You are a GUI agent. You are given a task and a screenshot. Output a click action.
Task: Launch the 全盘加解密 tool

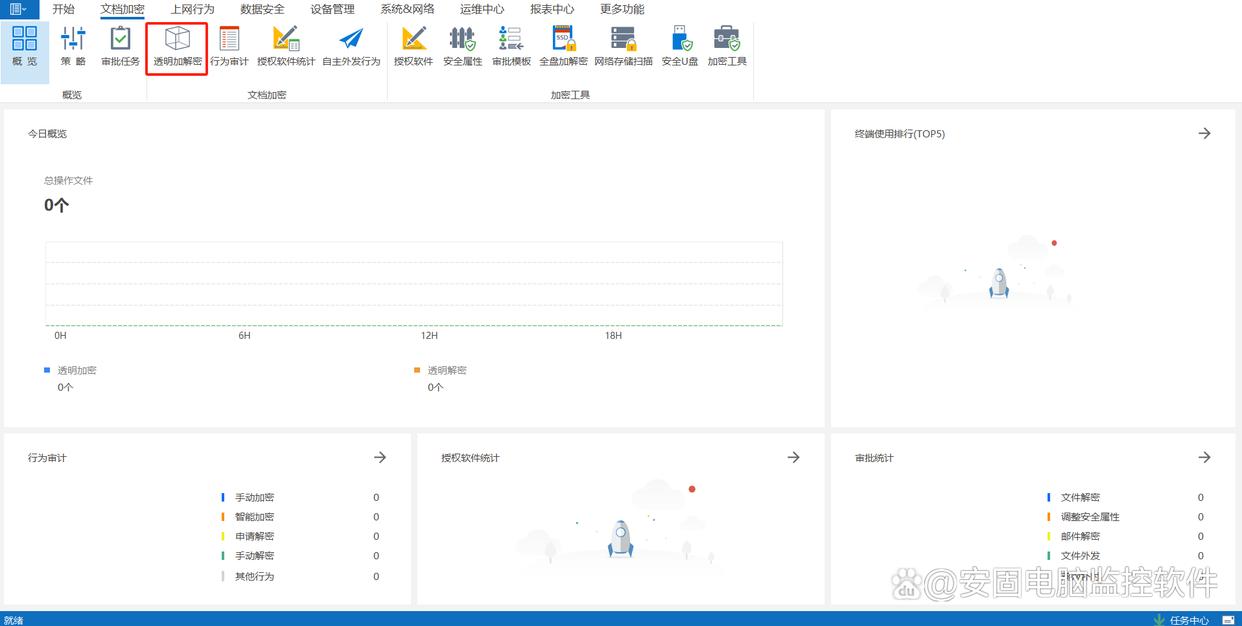click(563, 47)
